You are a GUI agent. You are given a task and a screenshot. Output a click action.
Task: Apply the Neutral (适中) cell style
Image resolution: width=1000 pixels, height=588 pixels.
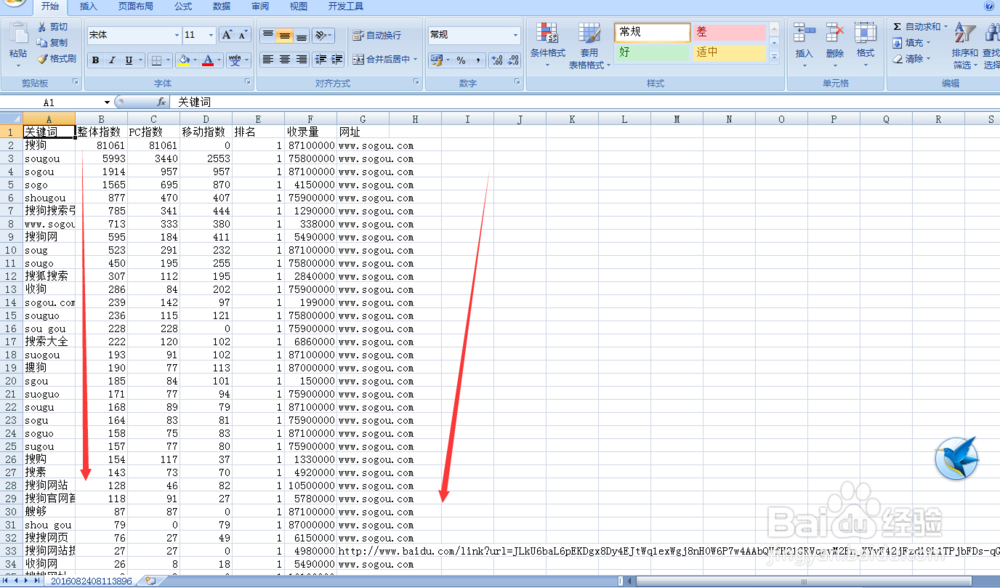click(x=730, y=52)
